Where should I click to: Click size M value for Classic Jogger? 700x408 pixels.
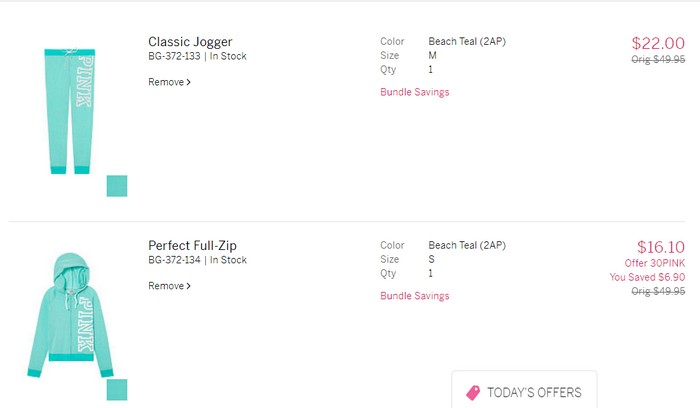tap(433, 55)
